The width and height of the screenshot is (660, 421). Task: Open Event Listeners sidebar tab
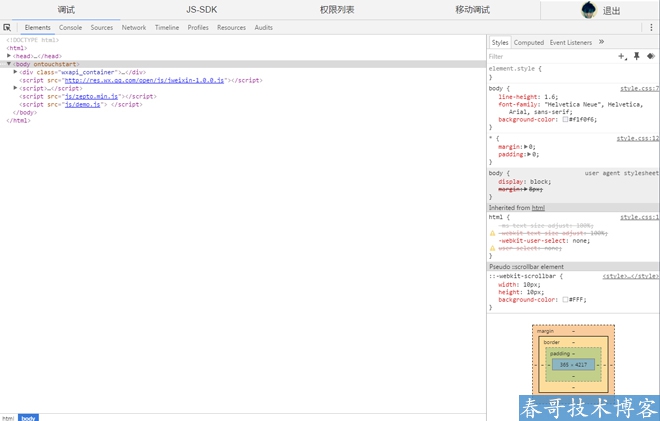click(570, 43)
